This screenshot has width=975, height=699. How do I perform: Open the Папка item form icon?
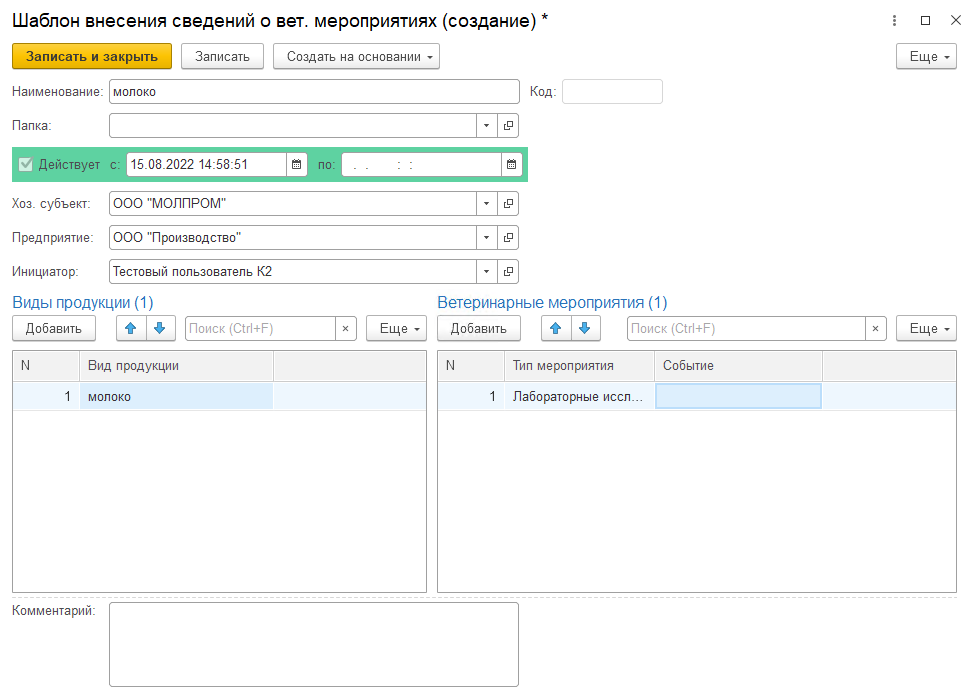coord(508,126)
